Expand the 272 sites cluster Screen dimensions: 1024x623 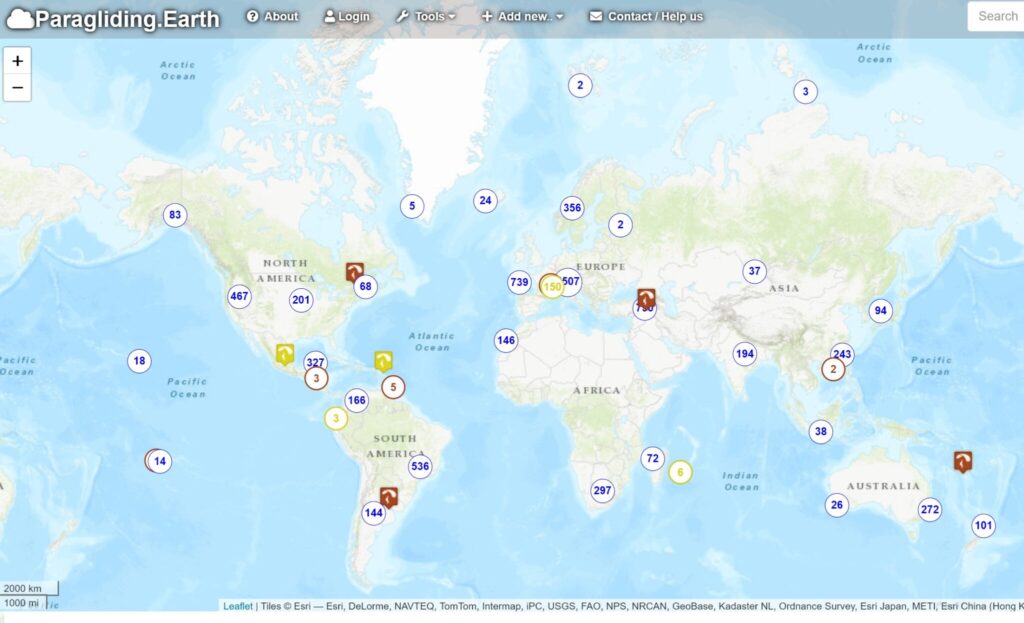coord(930,509)
